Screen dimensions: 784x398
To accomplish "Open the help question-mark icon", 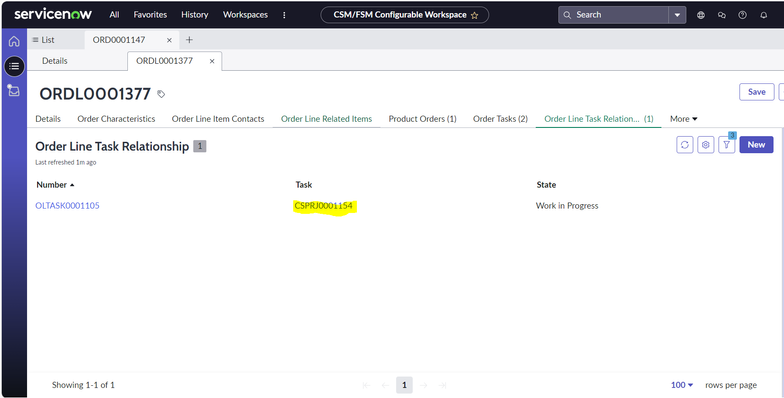I will click(742, 15).
